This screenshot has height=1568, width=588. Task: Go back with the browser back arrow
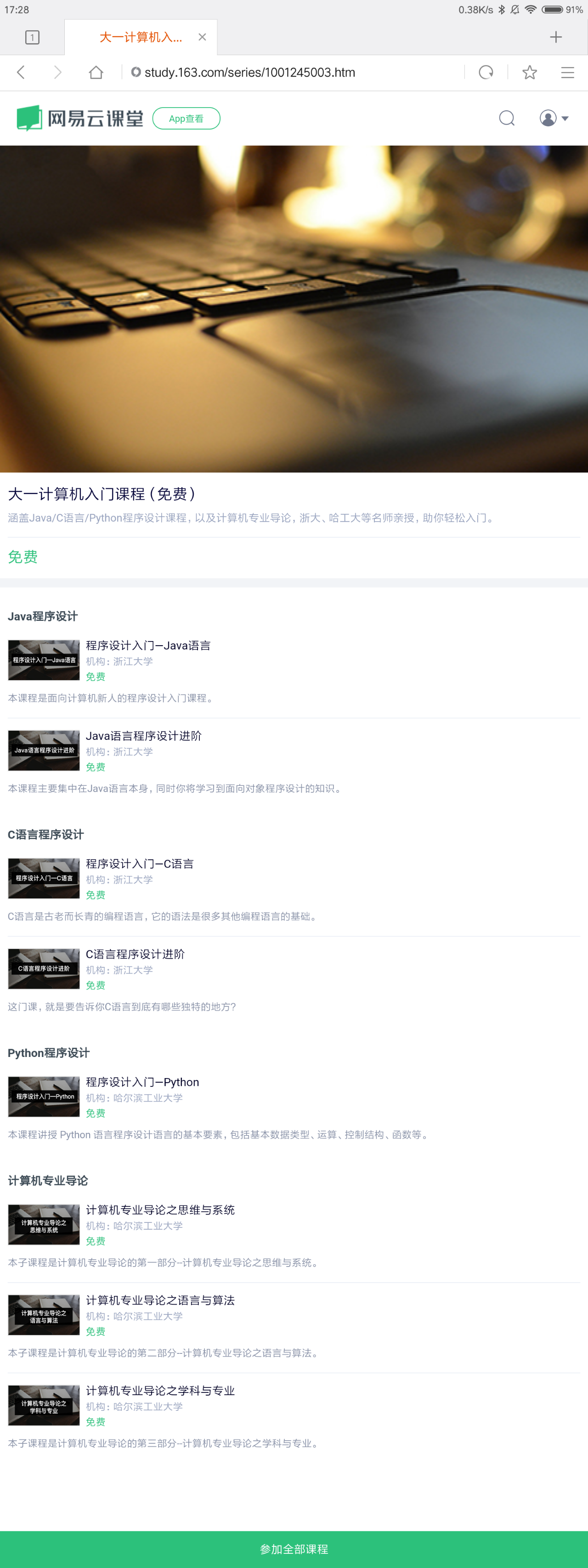21,73
